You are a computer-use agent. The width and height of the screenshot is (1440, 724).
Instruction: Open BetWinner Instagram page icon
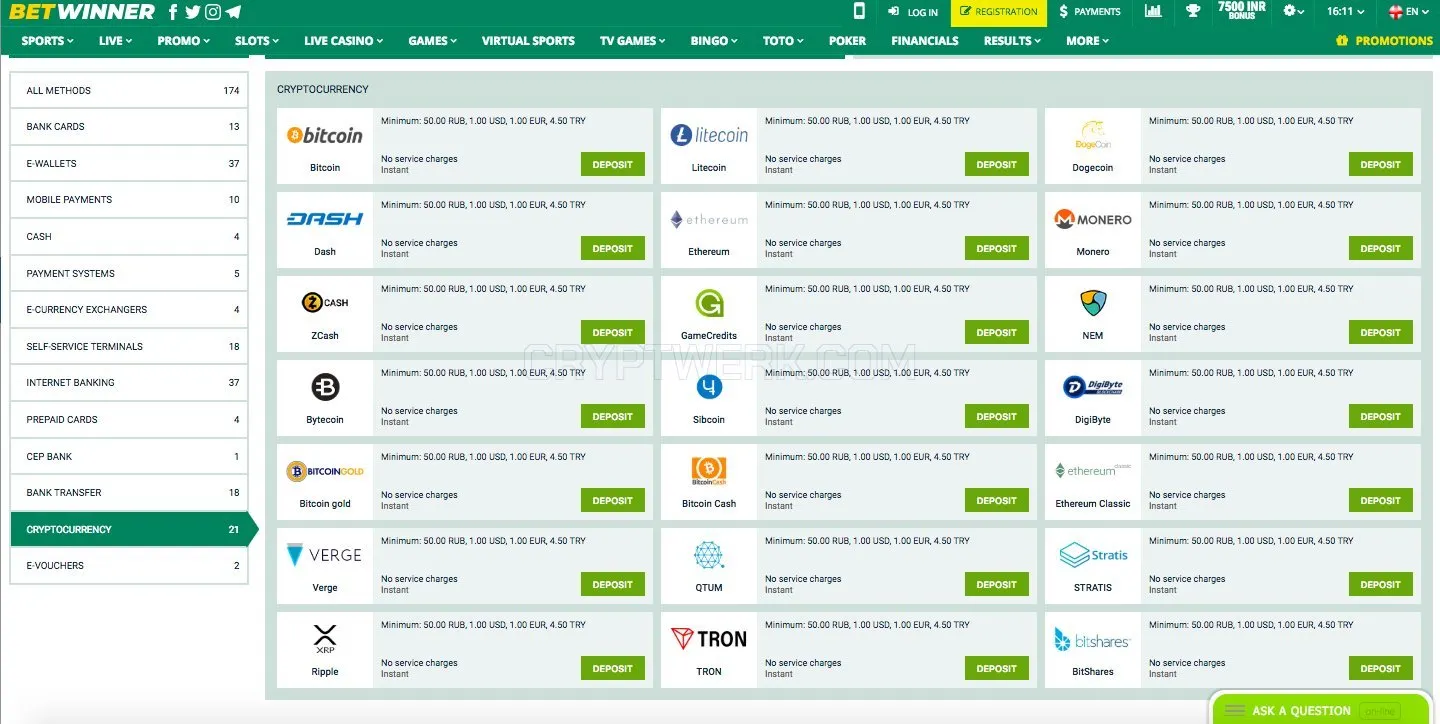(x=213, y=12)
